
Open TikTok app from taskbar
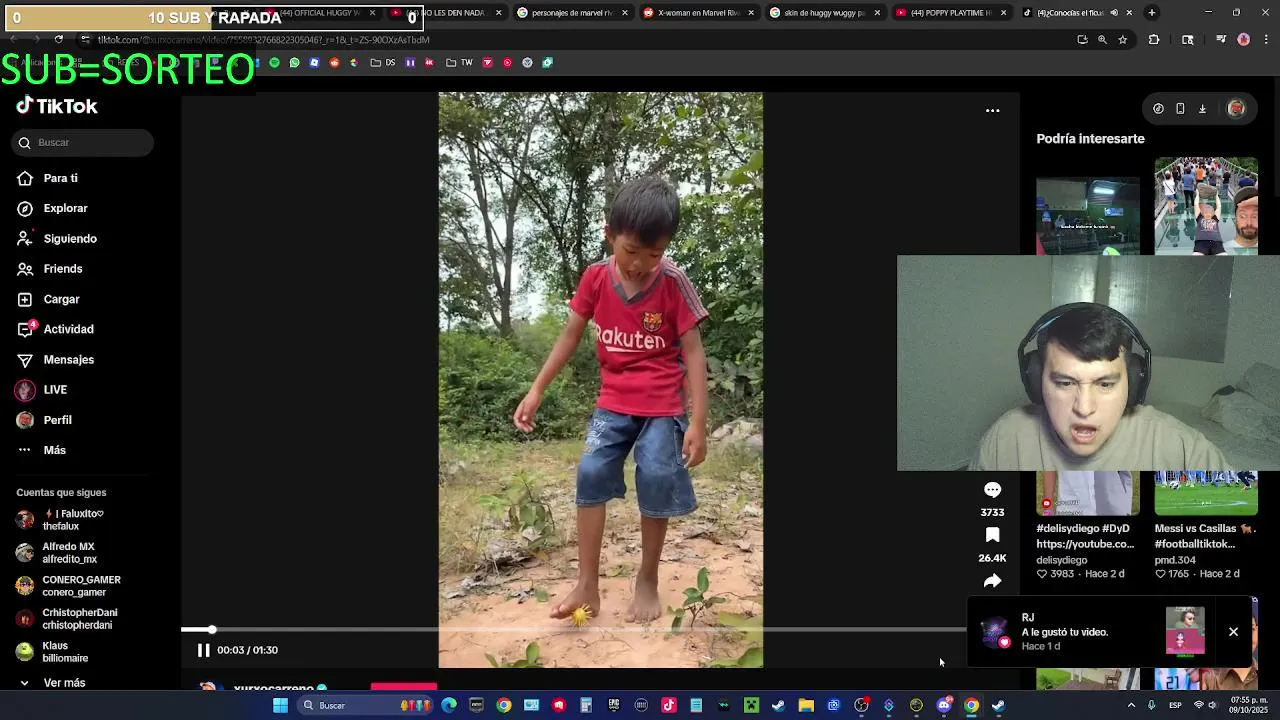669,705
